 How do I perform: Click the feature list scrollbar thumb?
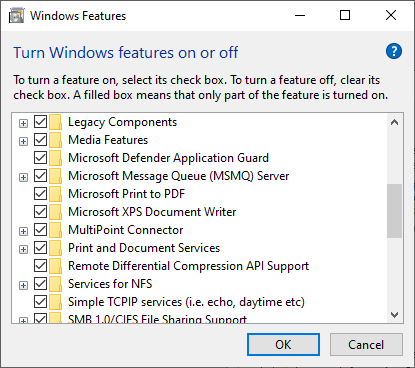point(395,211)
